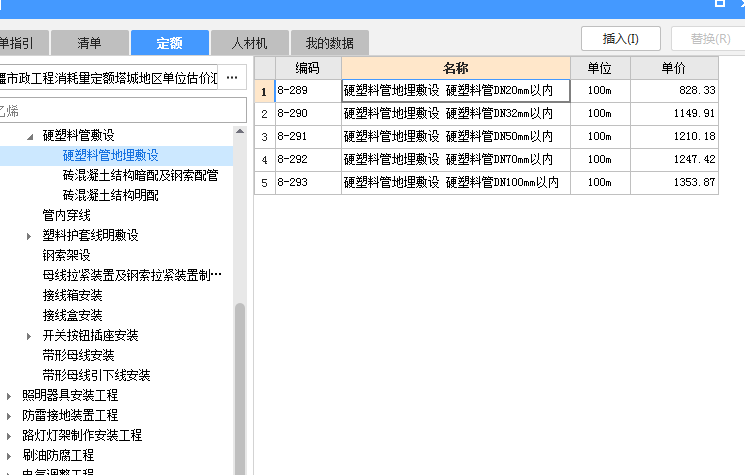Screen dimensions: 745x475
Task: Select 管内穿线 tree item
Action: [67, 215]
